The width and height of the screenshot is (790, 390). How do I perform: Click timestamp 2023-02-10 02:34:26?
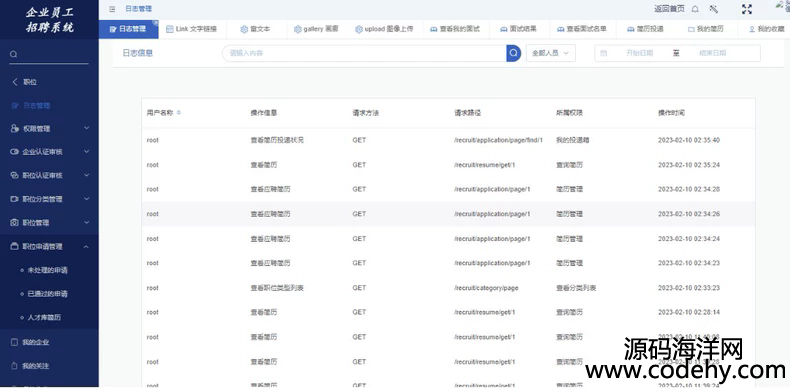pyautogui.click(x=689, y=214)
